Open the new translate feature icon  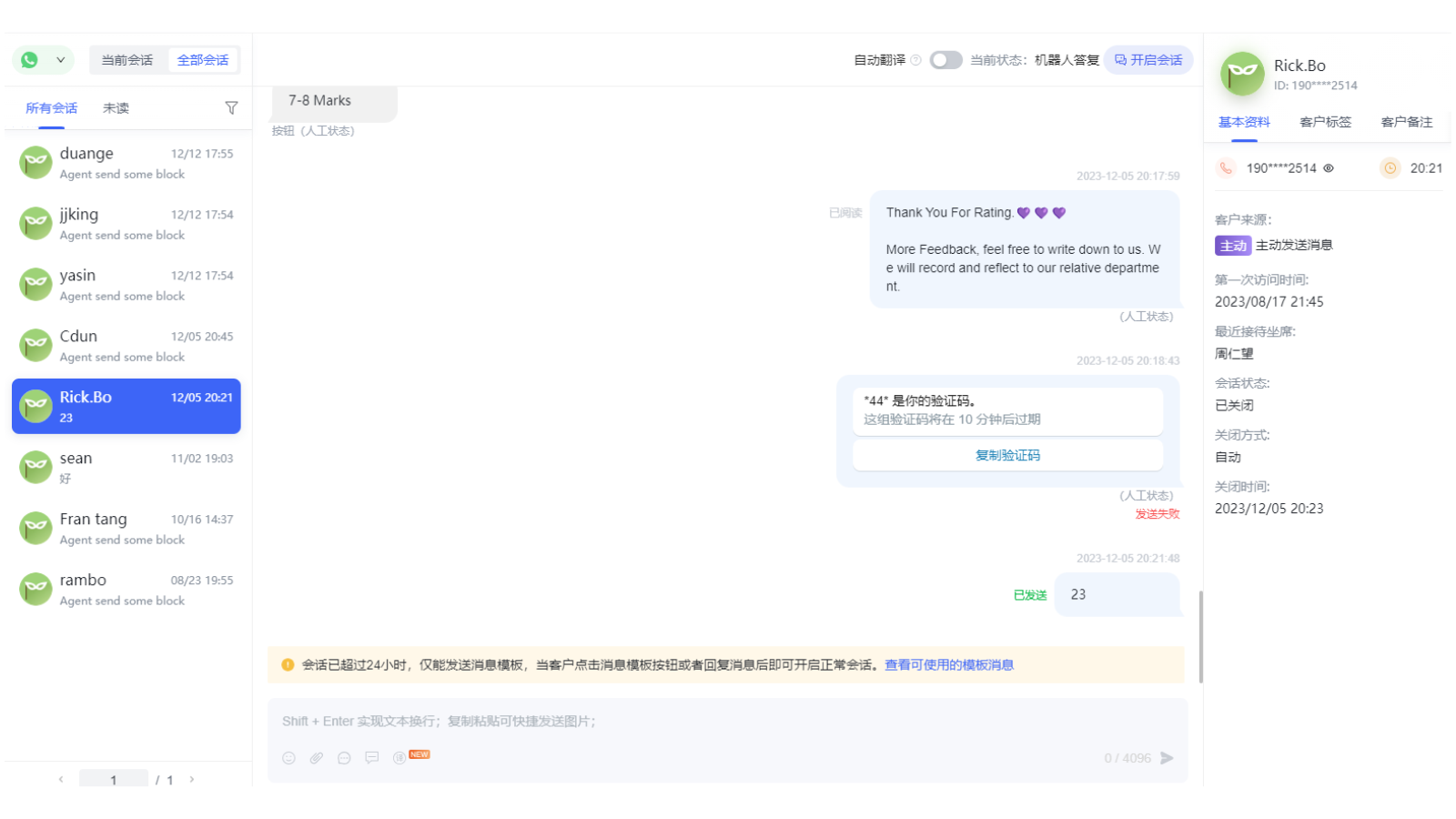point(398,757)
